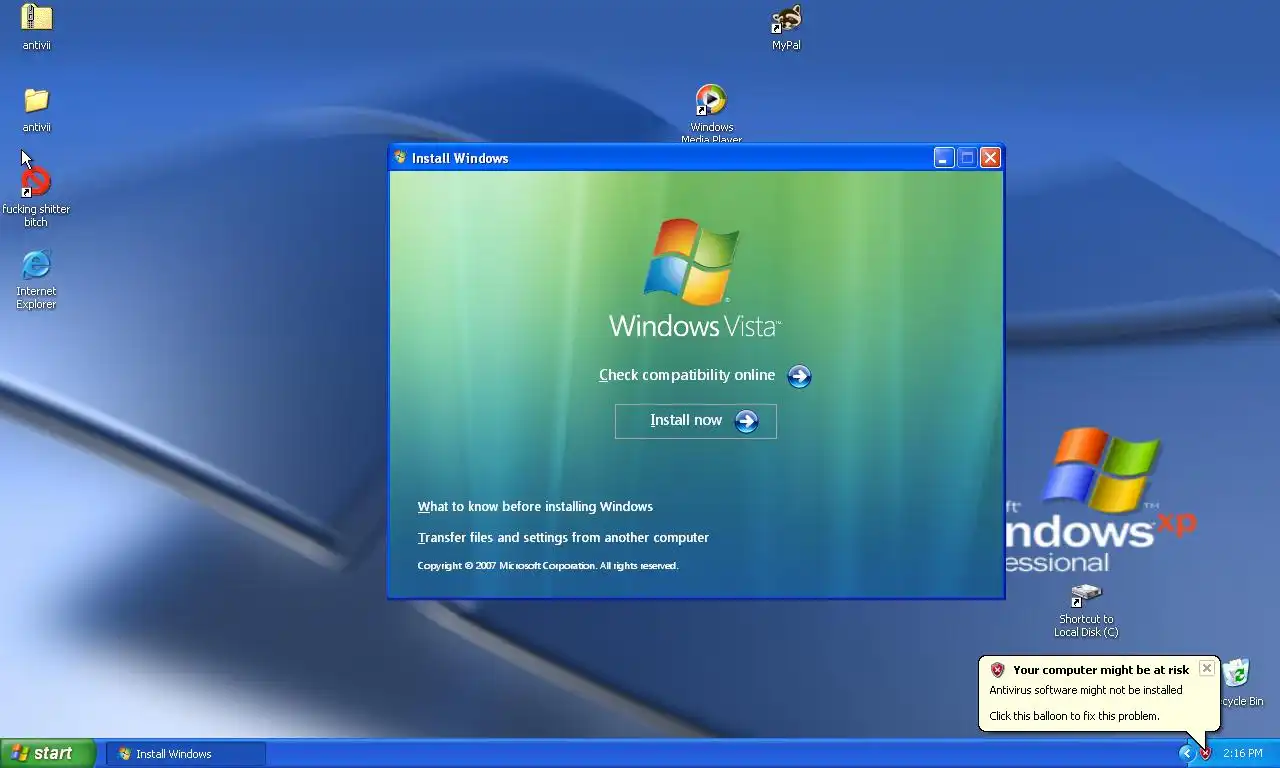Click the 'Your computer might be at risk' balloon
This screenshot has width=1280, height=768.
pyautogui.click(x=1099, y=693)
